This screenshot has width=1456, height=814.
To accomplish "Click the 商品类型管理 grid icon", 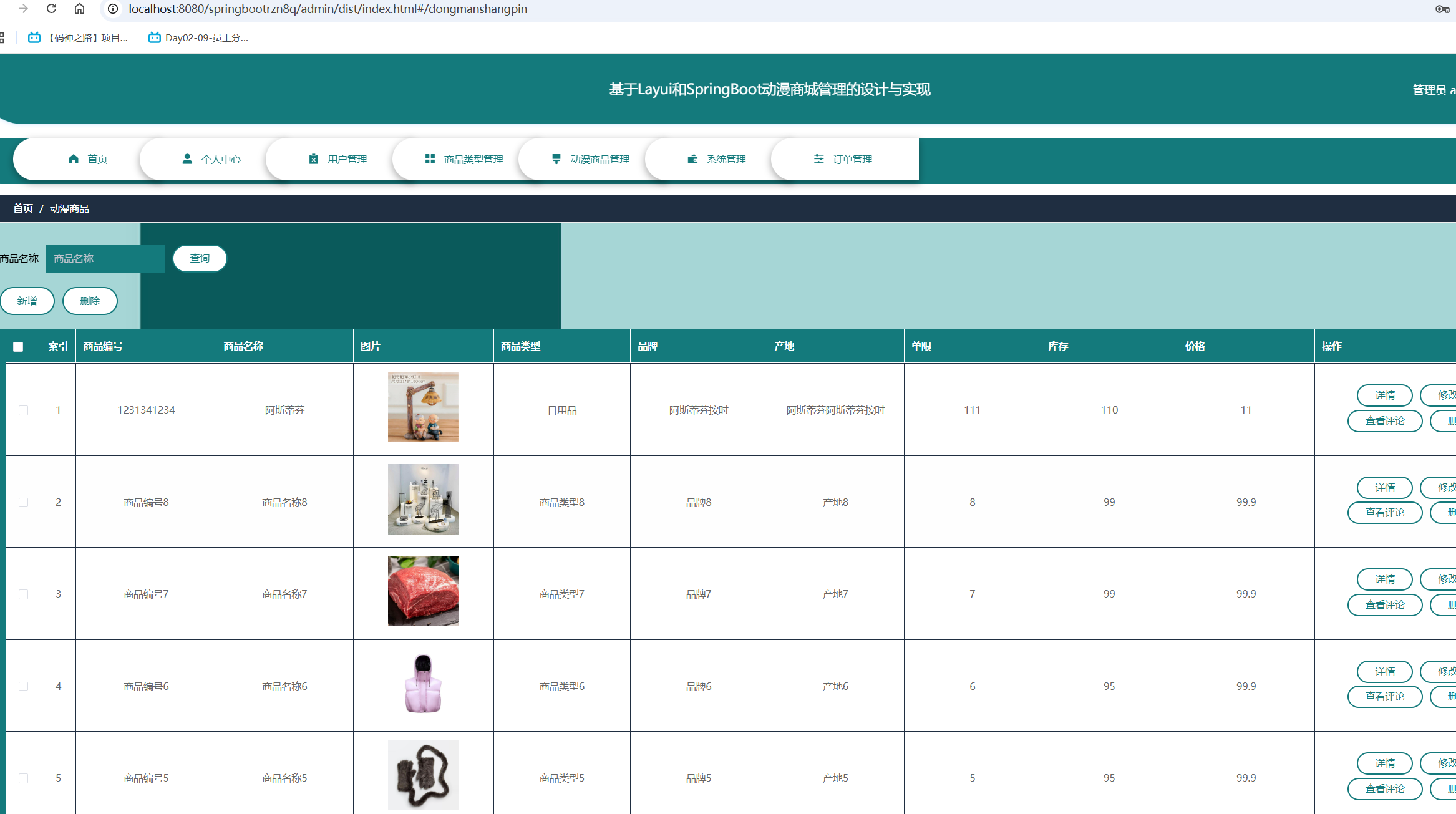I will pos(430,159).
